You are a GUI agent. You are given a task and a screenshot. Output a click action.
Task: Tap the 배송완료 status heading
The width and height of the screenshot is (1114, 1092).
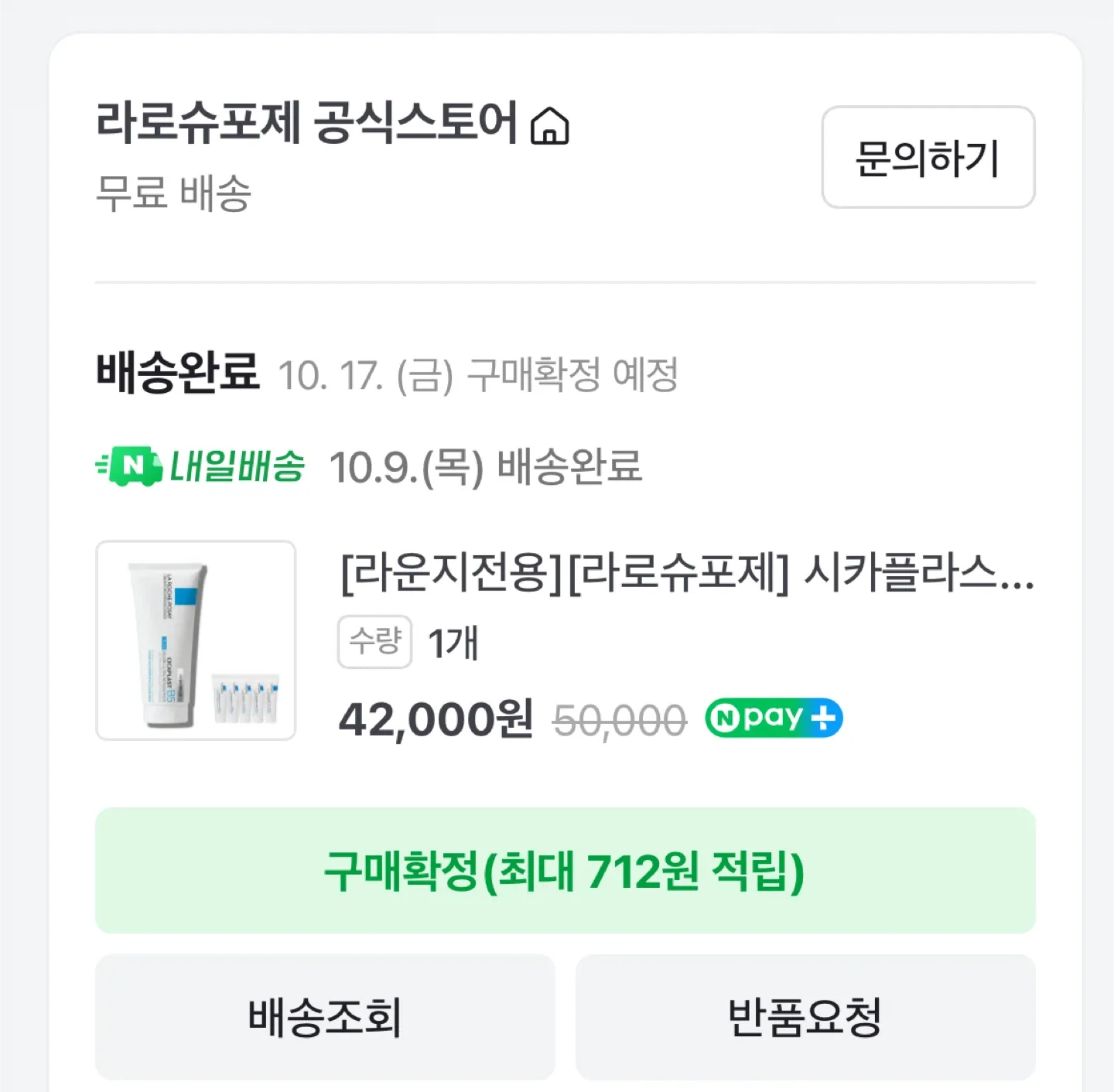pyautogui.click(x=177, y=373)
